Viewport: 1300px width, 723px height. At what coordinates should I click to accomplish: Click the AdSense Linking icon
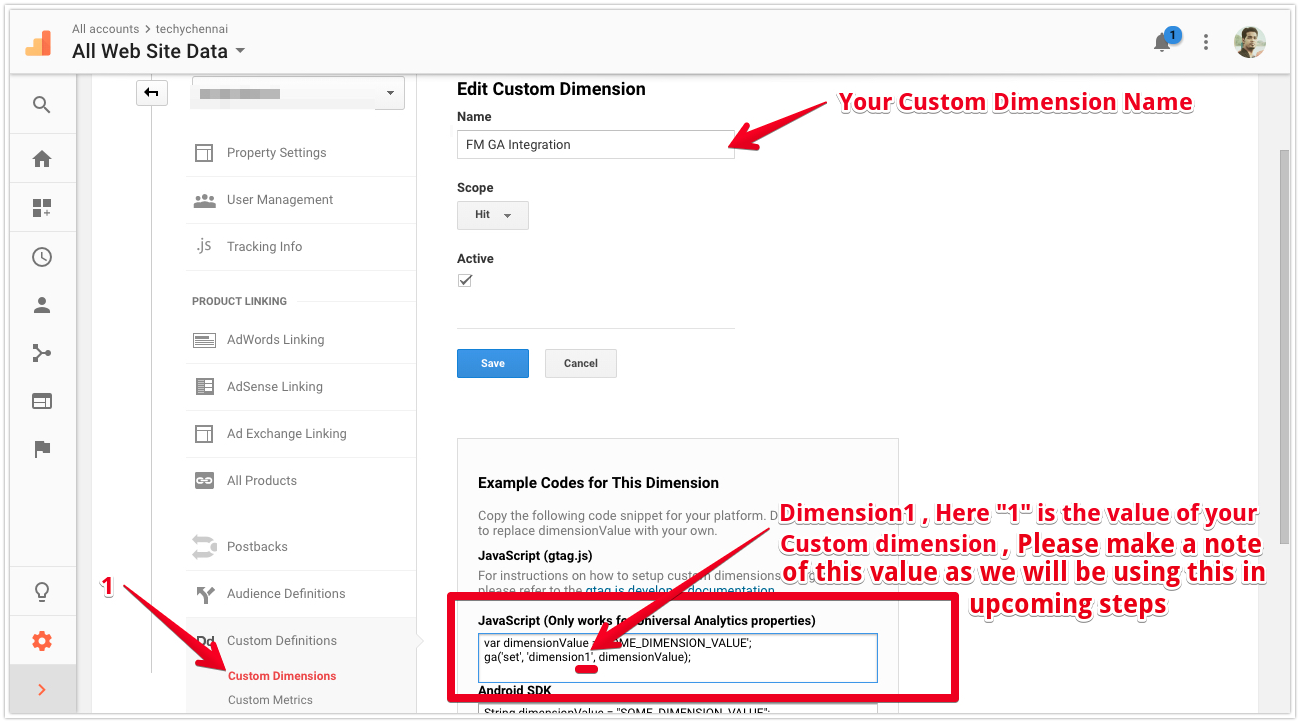pos(204,387)
